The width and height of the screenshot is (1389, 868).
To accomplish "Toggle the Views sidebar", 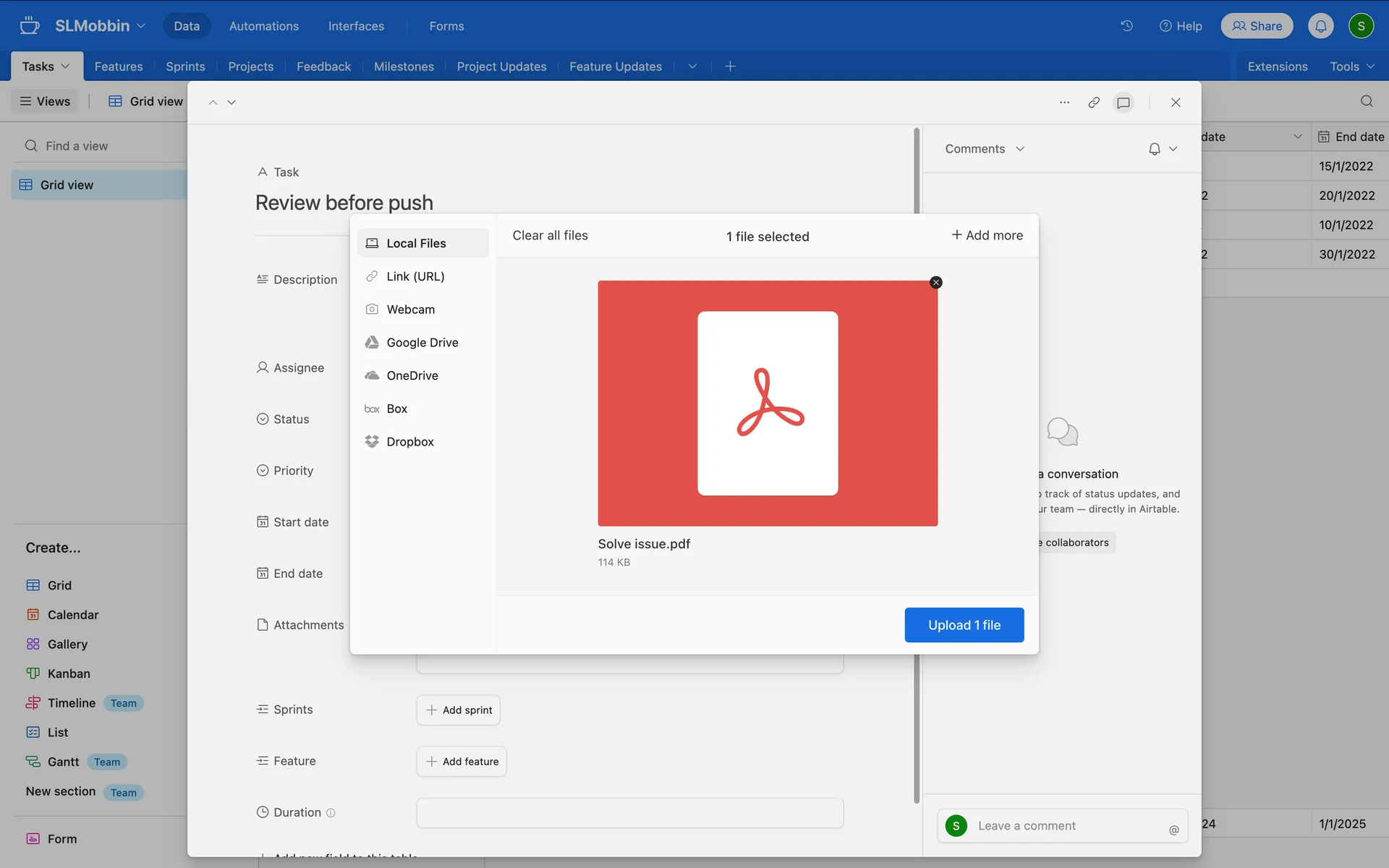I will coord(45,101).
